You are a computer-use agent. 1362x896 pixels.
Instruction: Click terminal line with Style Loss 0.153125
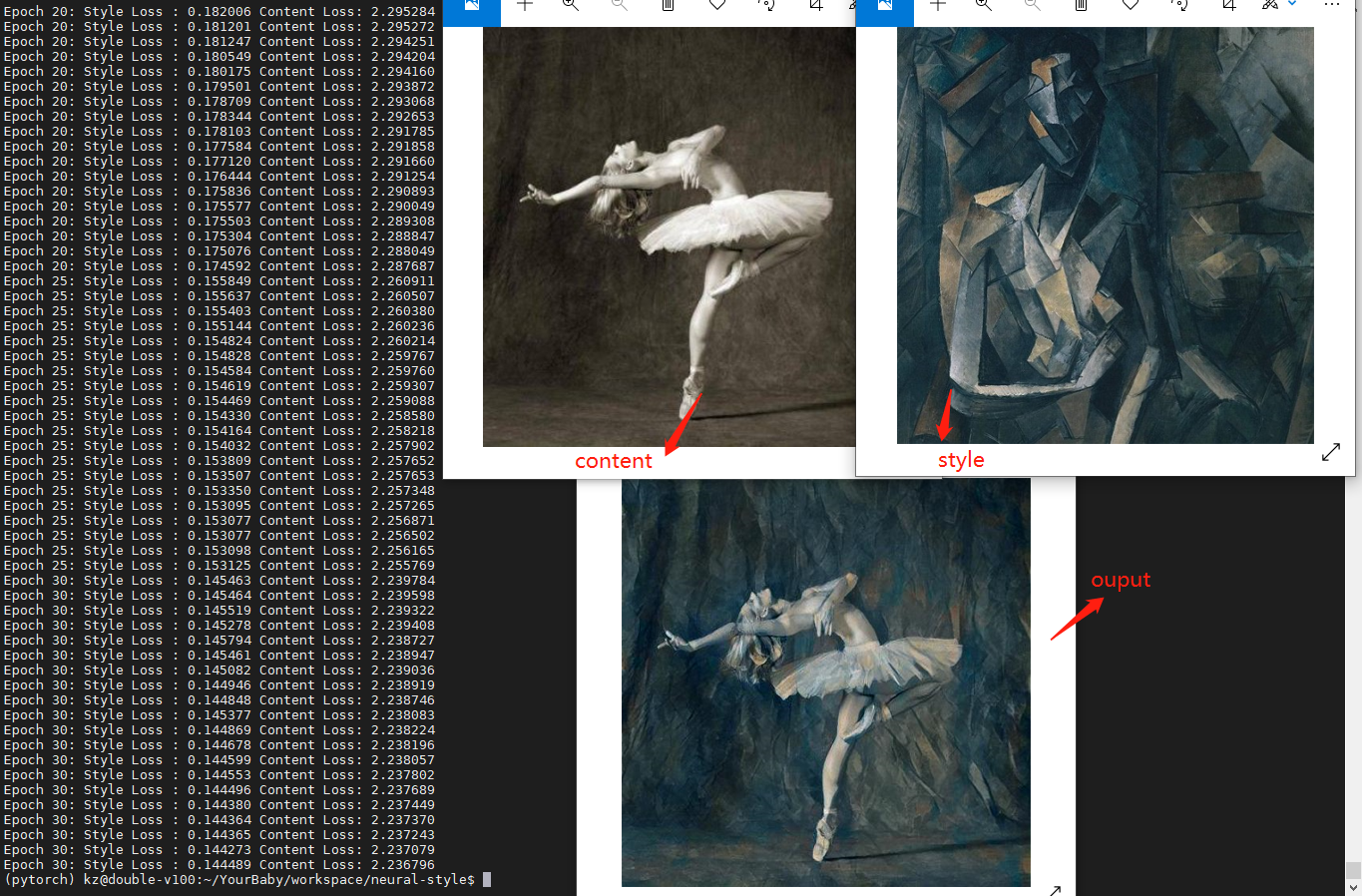coord(220,566)
